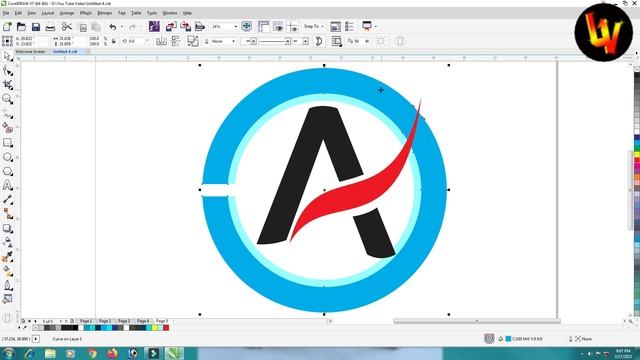Select the Parallel Dimension tool
Viewport: 640px width, 360px height.
[x=7, y=200]
